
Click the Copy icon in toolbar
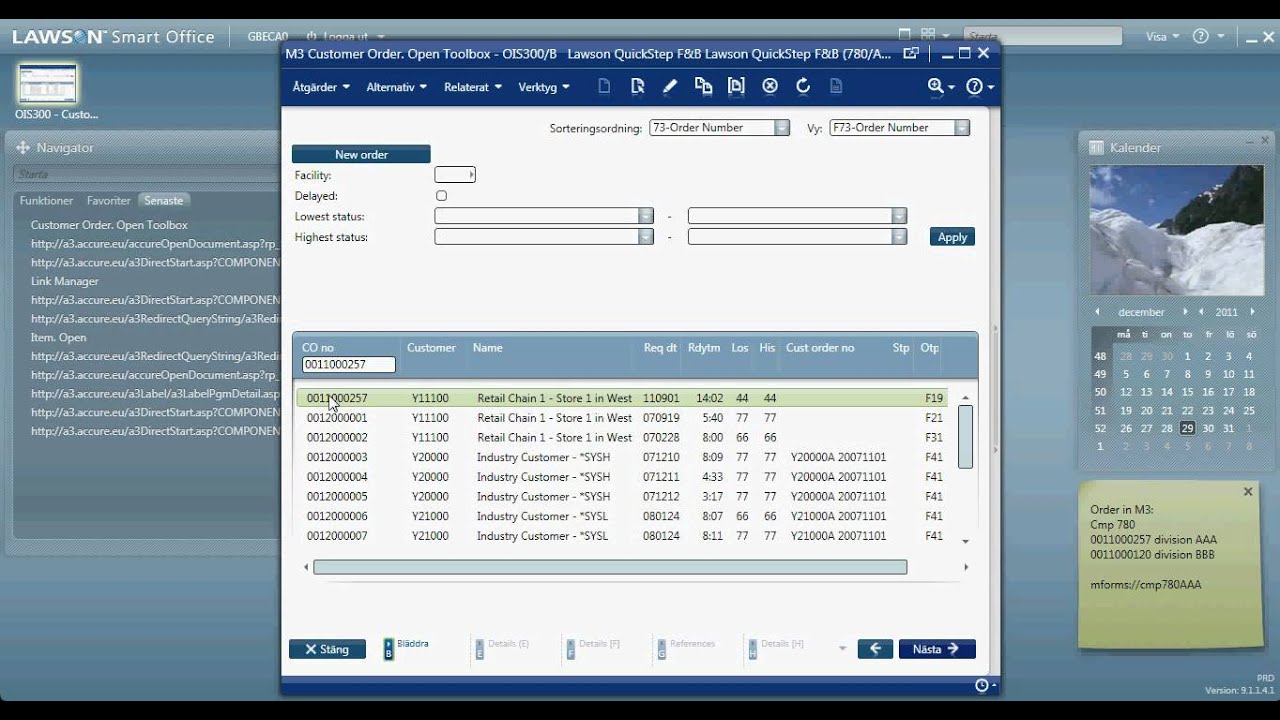pos(703,87)
